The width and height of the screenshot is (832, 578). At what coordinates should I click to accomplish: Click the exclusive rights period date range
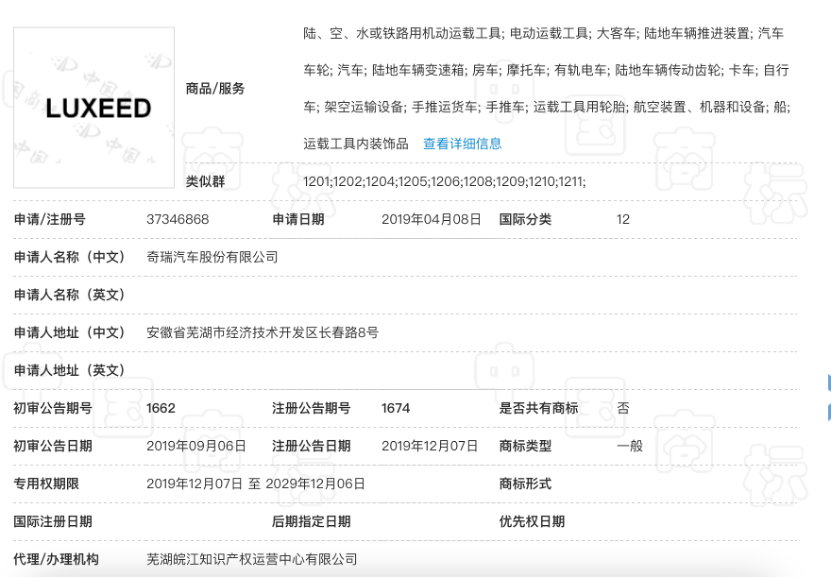click(x=256, y=484)
